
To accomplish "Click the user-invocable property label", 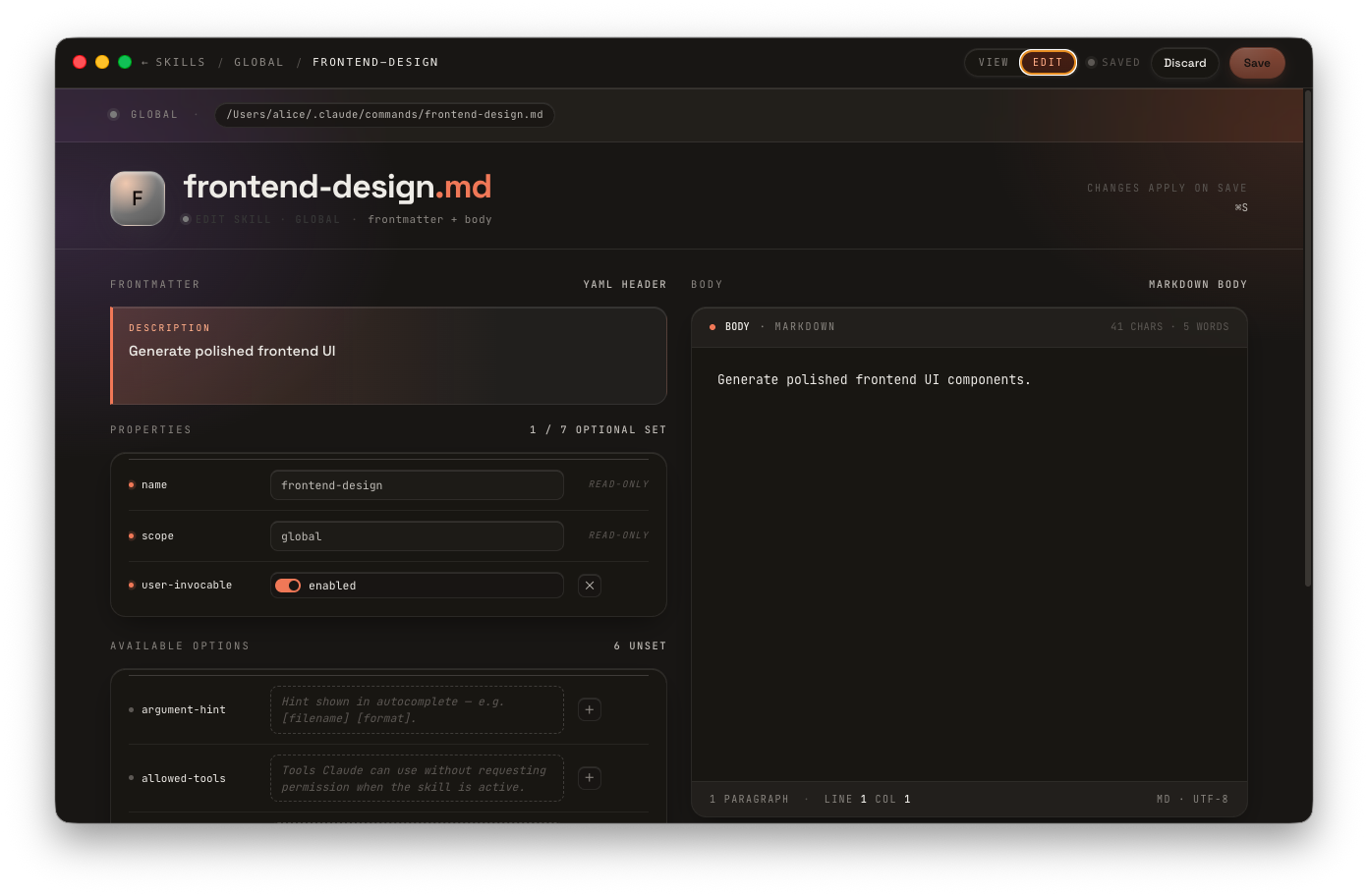I will [x=187, y=586].
